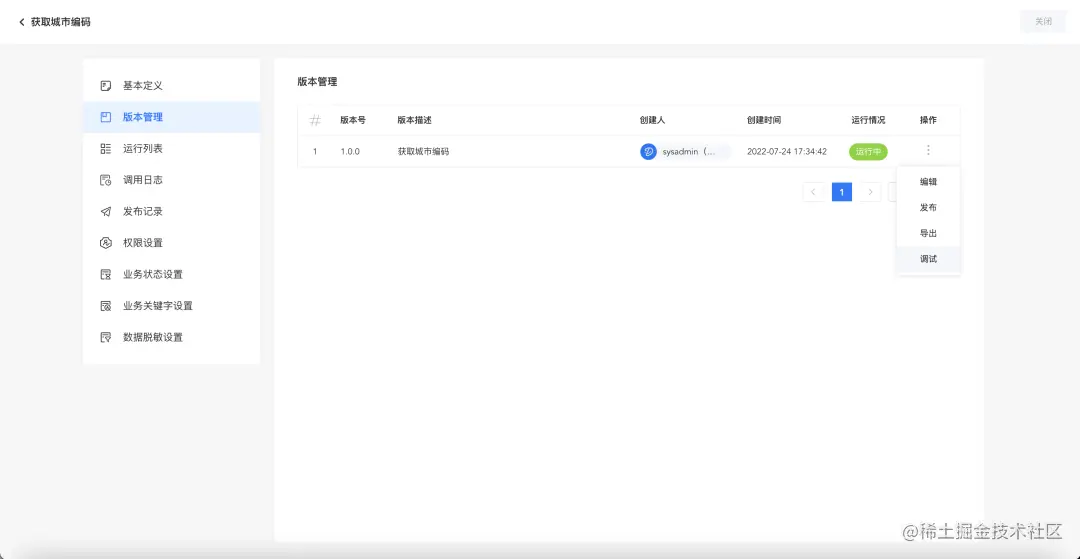The width and height of the screenshot is (1080, 559).
Task: Select page 1 in pagination
Action: [x=842, y=192]
